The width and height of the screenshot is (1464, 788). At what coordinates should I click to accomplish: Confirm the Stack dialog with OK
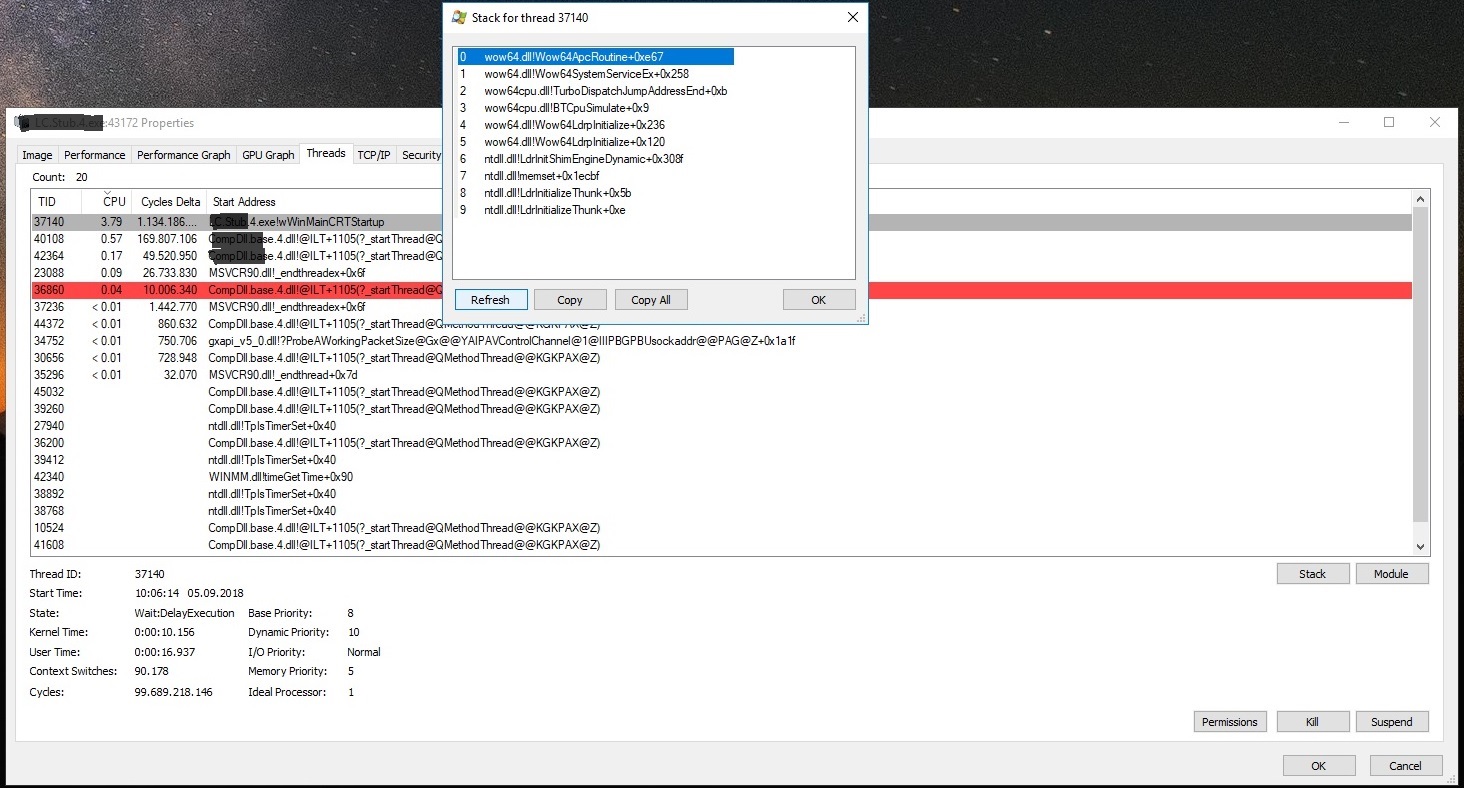pyautogui.click(x=819, y=299)
